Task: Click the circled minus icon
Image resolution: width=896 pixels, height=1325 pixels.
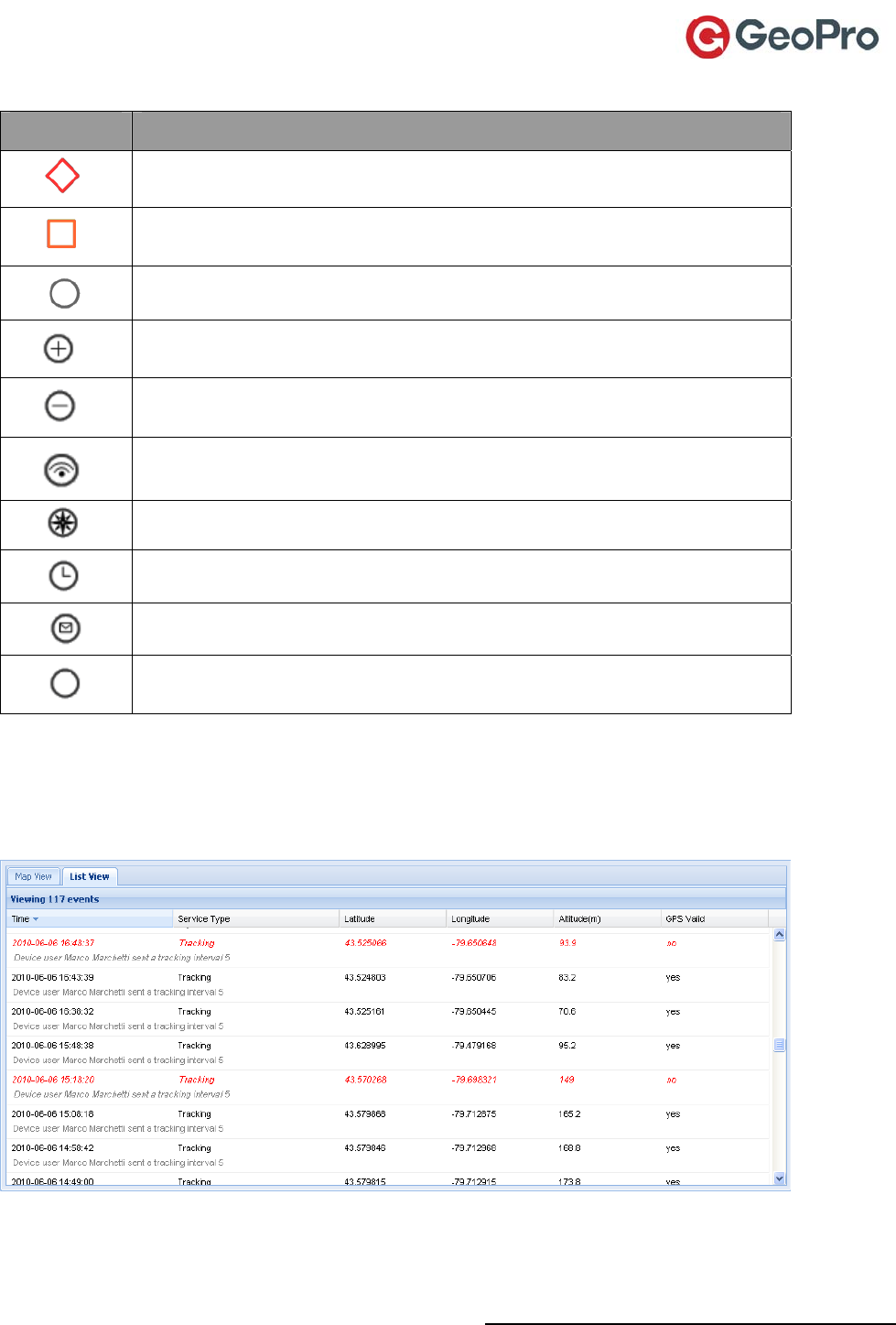Action: [59, 406]
